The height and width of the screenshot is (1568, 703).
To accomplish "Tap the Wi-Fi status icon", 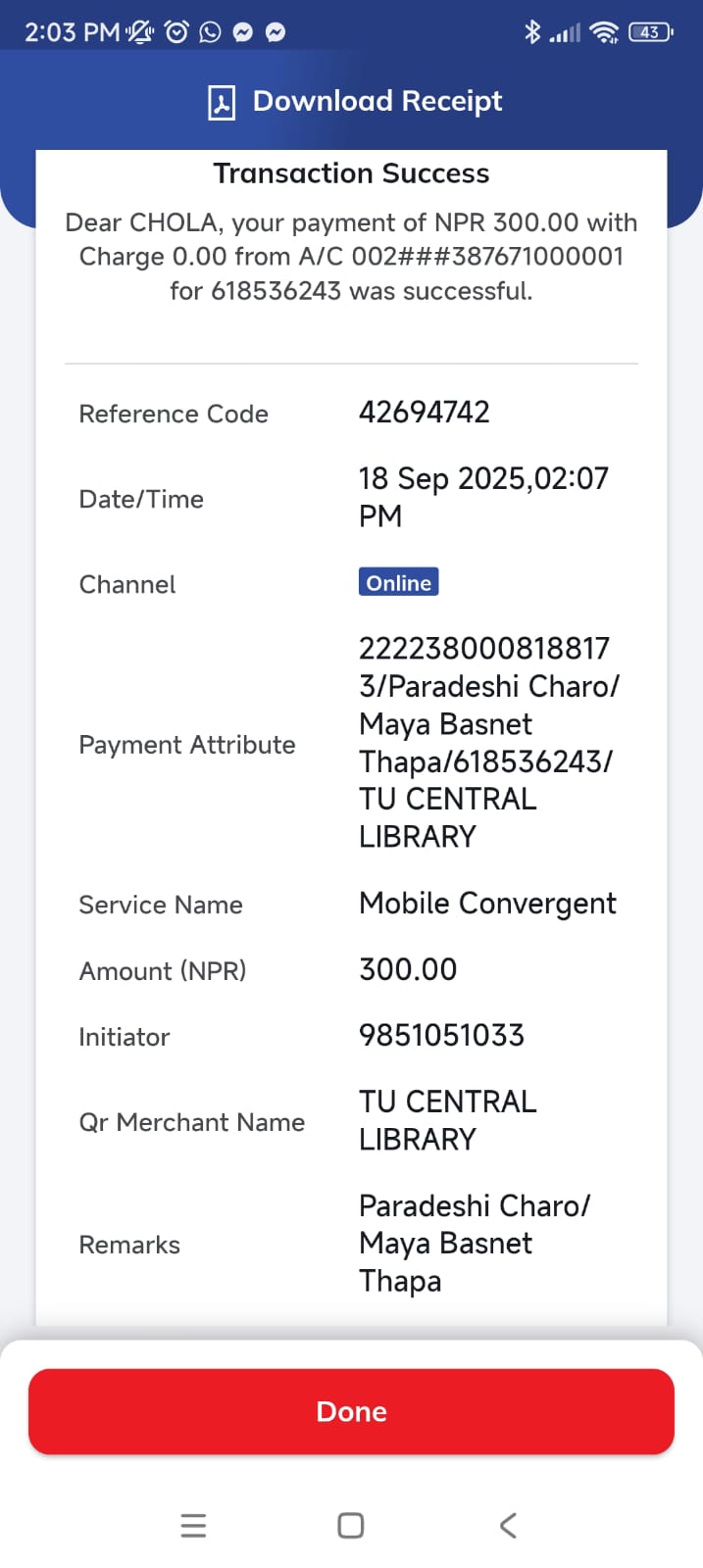I will coord(606,33).
